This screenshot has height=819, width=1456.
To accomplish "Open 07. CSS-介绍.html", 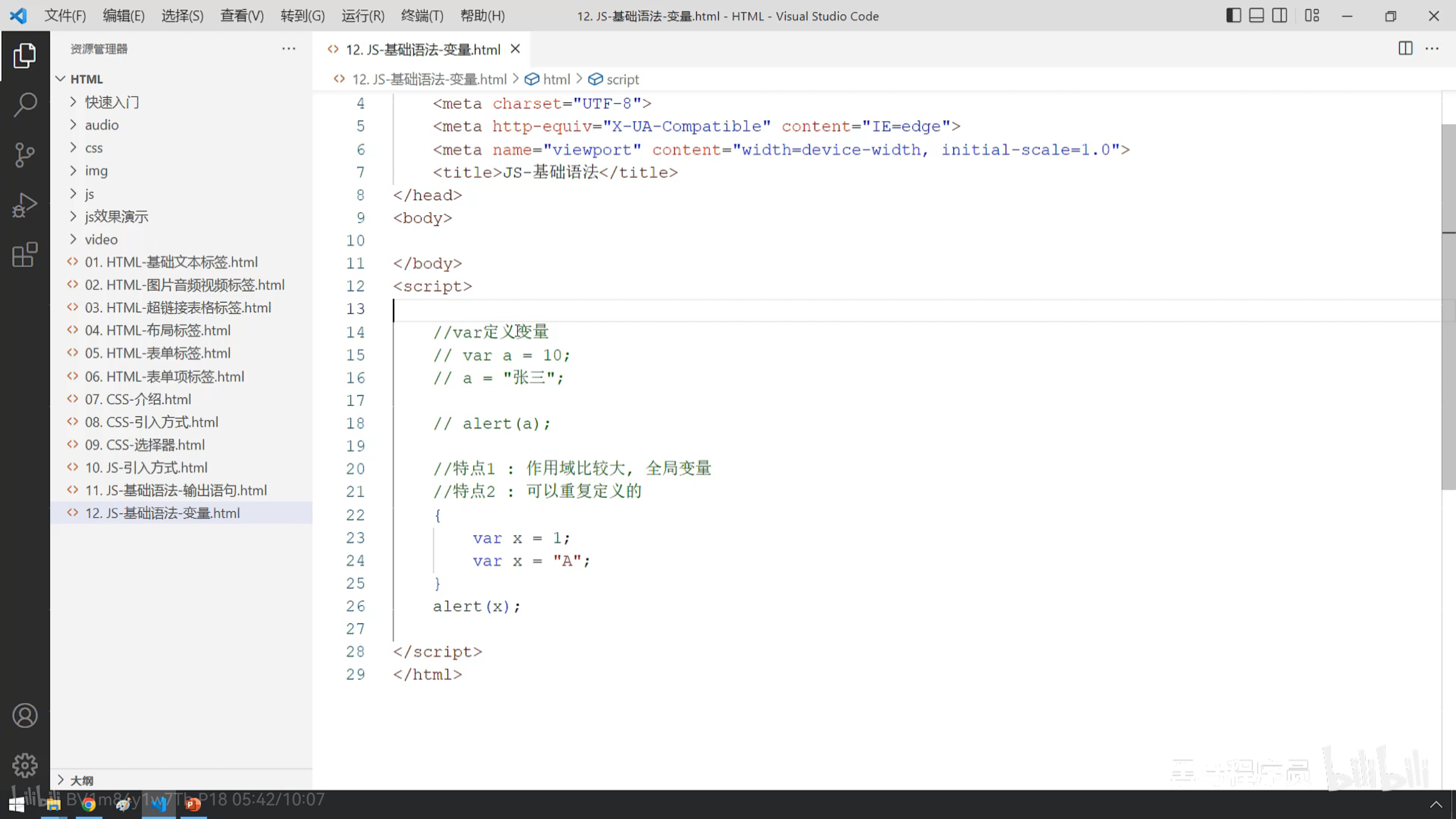I will [x=181, y=399].
